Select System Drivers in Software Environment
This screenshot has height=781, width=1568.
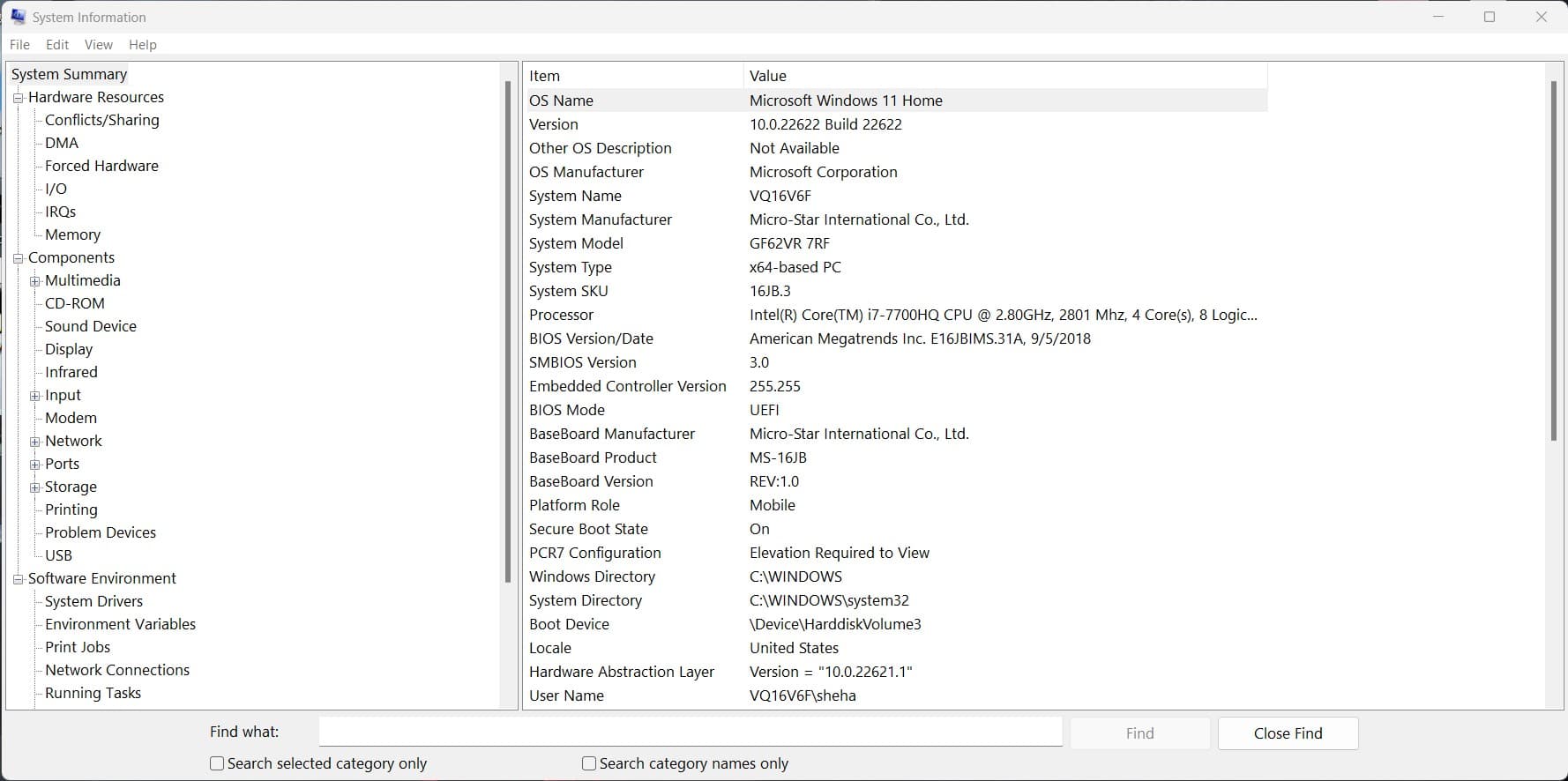(x=93, y=601)
